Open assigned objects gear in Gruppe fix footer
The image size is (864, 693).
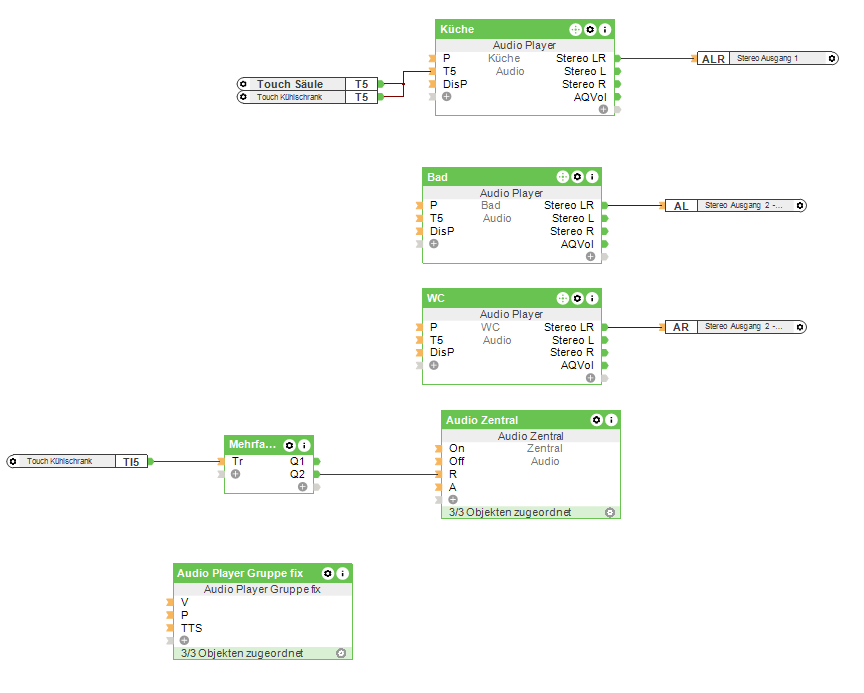click(341, 653)
